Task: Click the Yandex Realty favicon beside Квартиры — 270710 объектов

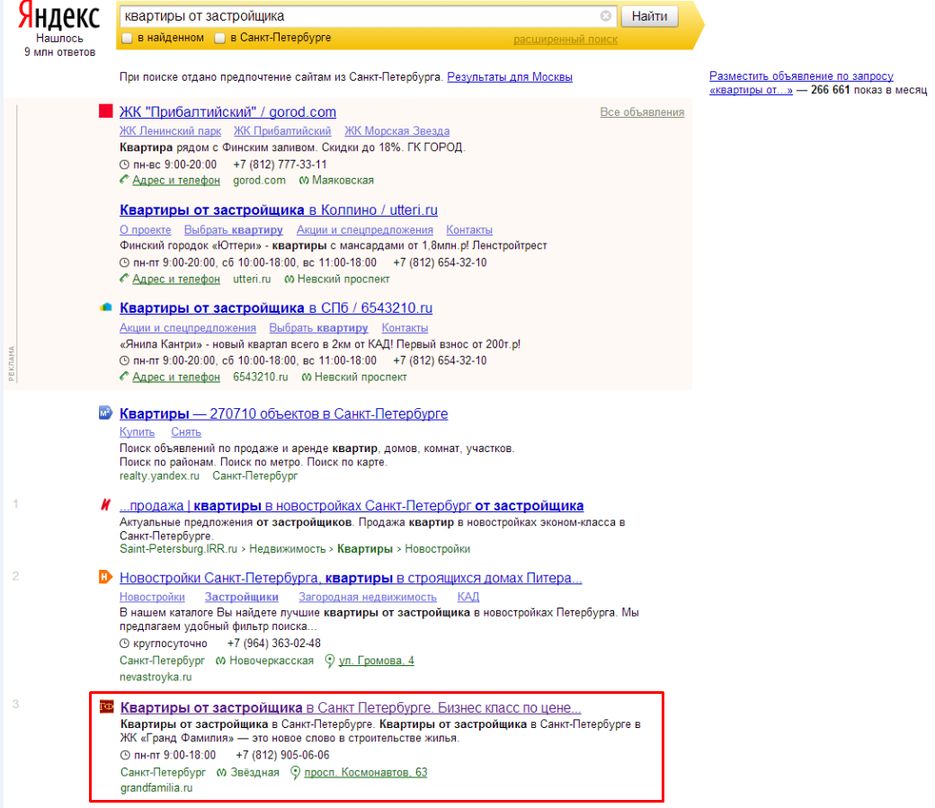Action: point(106,413)
